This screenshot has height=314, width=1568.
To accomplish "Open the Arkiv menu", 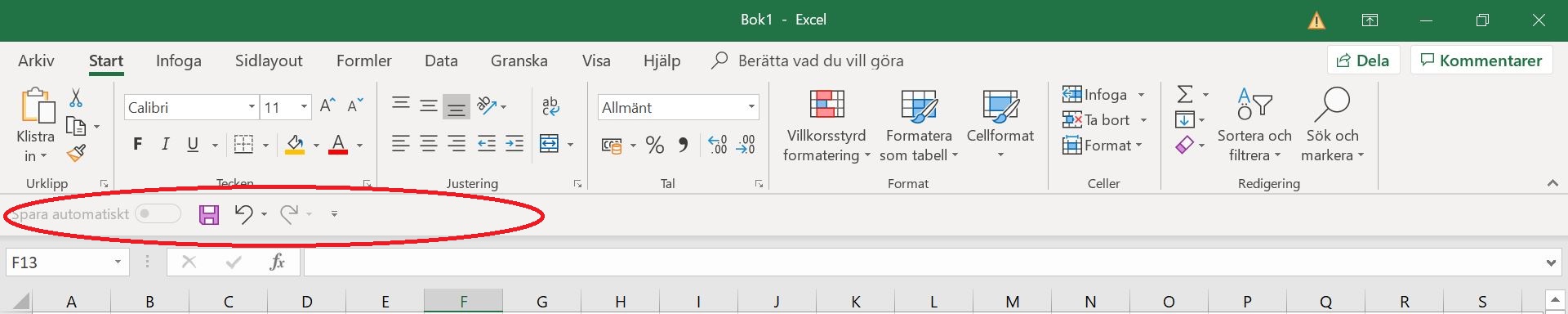I will 36,61.
